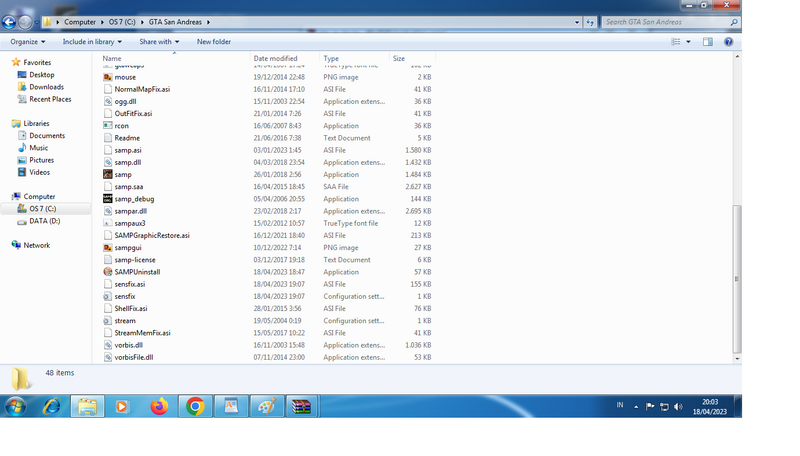This screenshot has width=800, height=456.
Task: Click the file list vertical scrollbar thumb
Action: (737, 279)
